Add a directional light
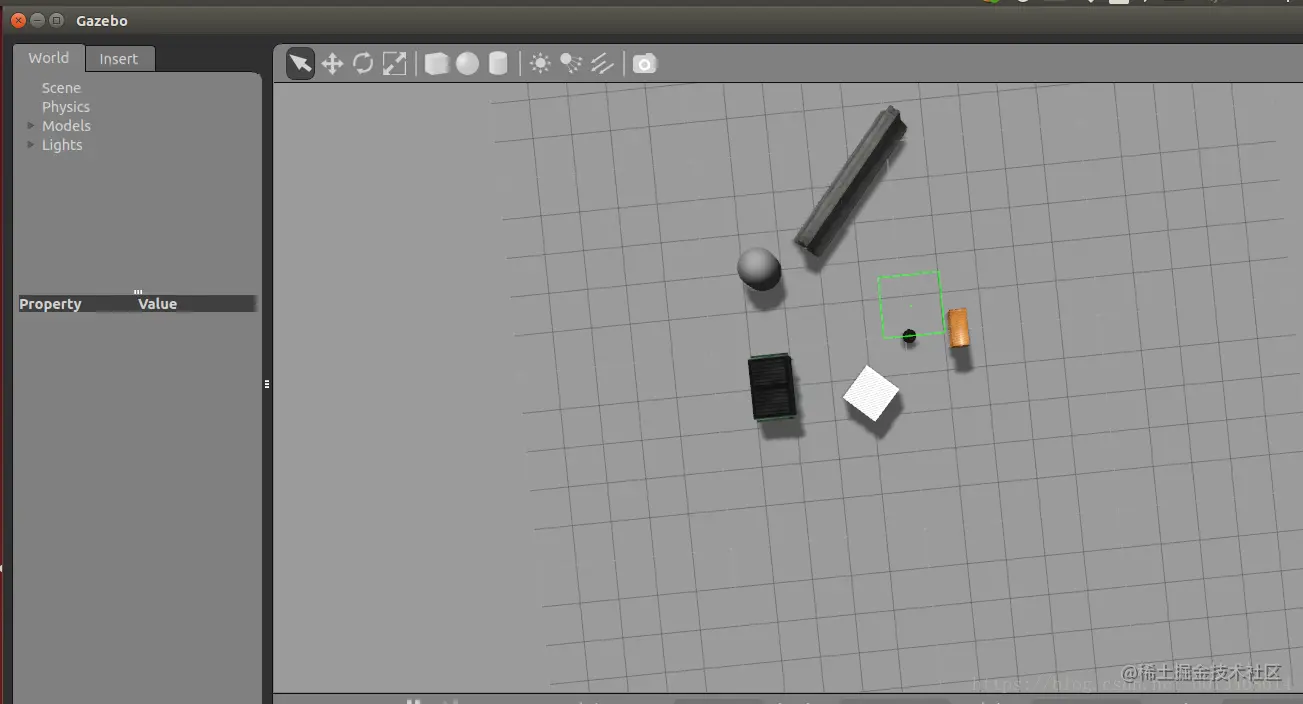1303x704 pixels. (x=602, y=64)
